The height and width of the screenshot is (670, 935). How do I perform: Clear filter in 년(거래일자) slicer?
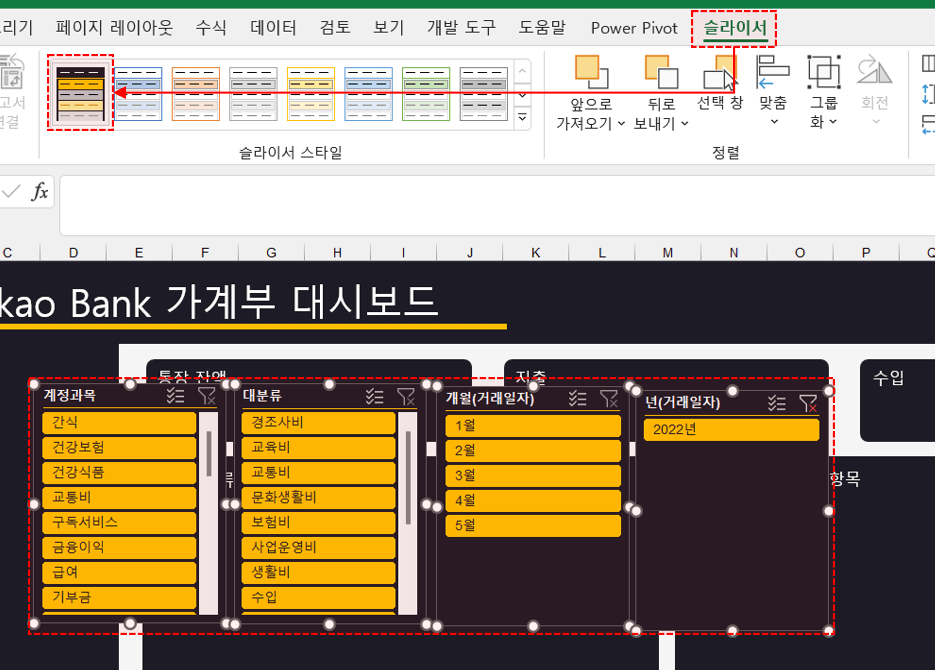coord(808,404)
